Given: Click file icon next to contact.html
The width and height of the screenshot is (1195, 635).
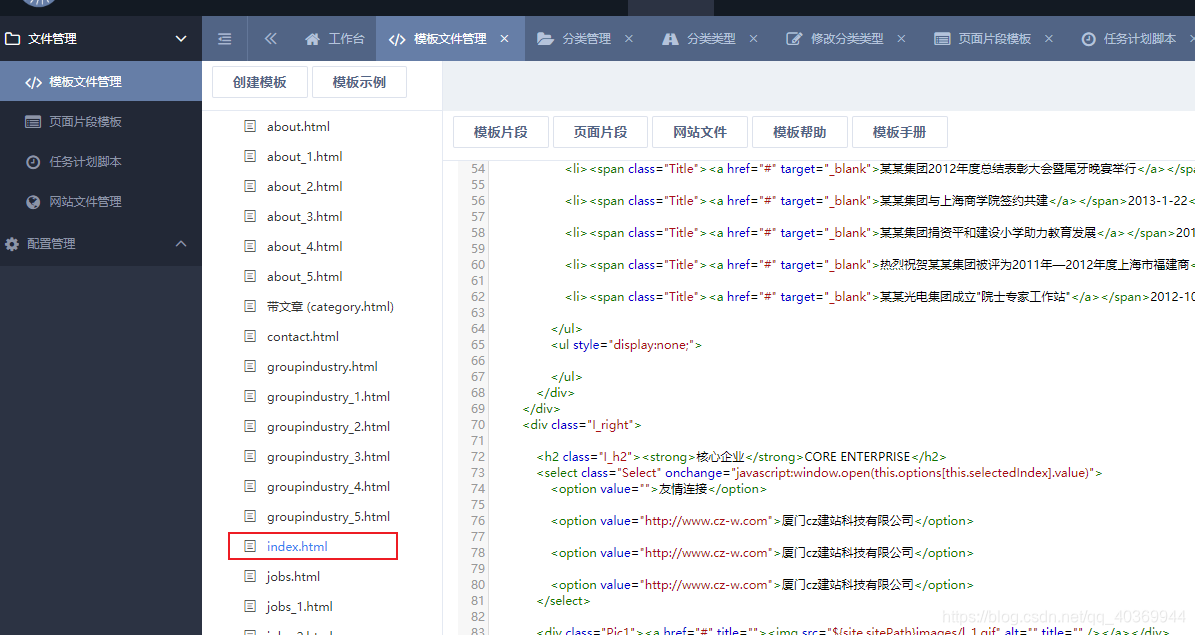Looking at the screenshot, I should pos(250,336).
